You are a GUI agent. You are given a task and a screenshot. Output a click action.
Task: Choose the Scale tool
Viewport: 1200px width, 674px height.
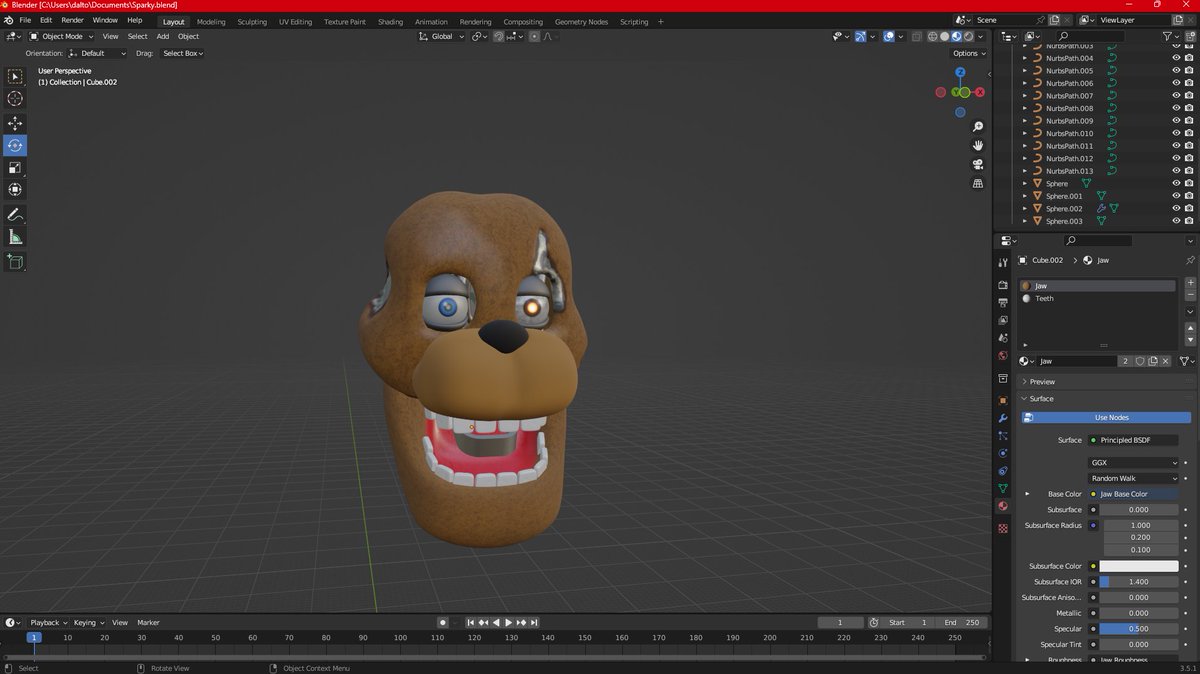pos(15,167)
